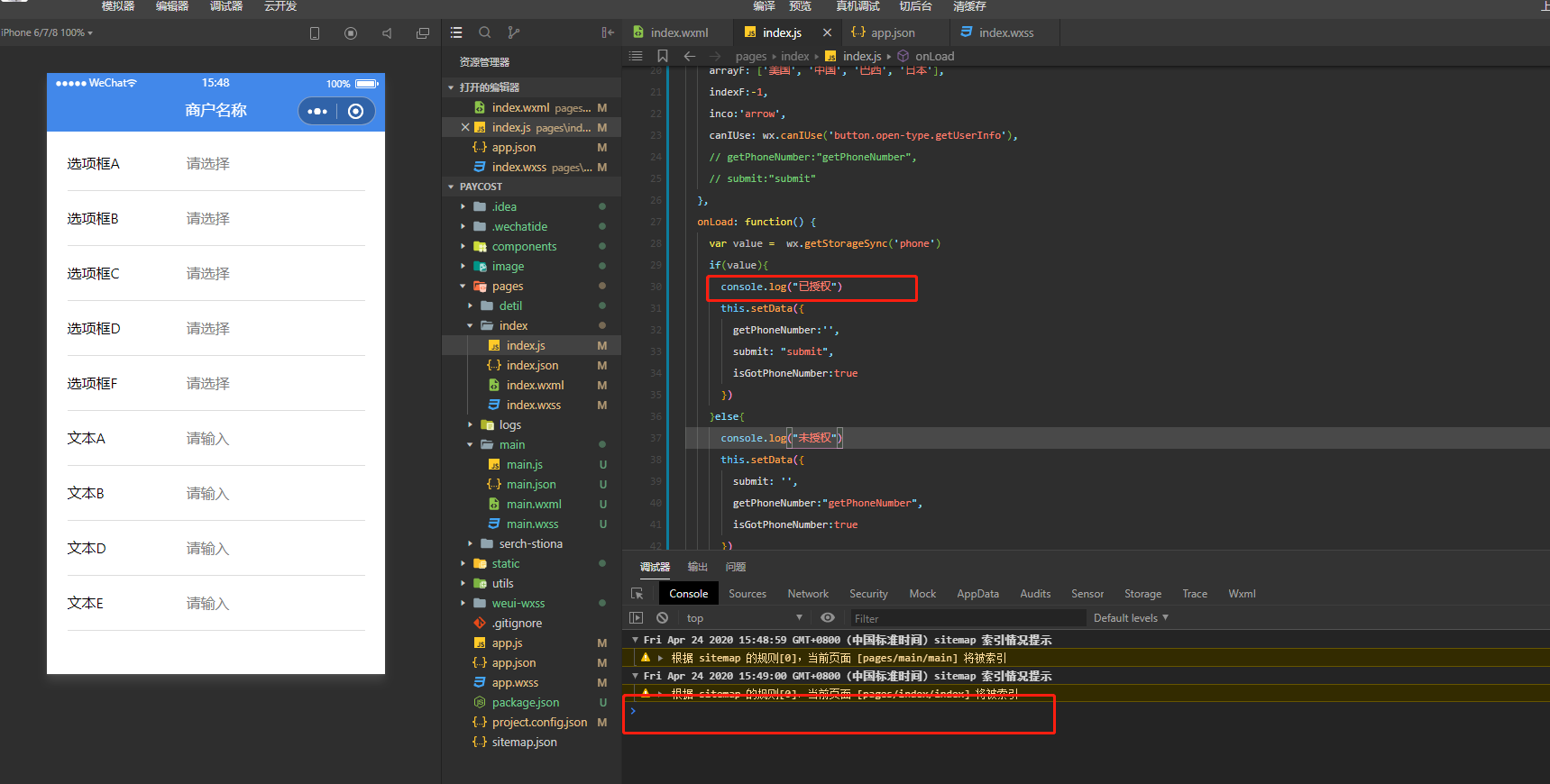The width and height of the screenshot is (1550, 784).
Task: Close the mini program via the capsule circle
Action: point(356,112)
